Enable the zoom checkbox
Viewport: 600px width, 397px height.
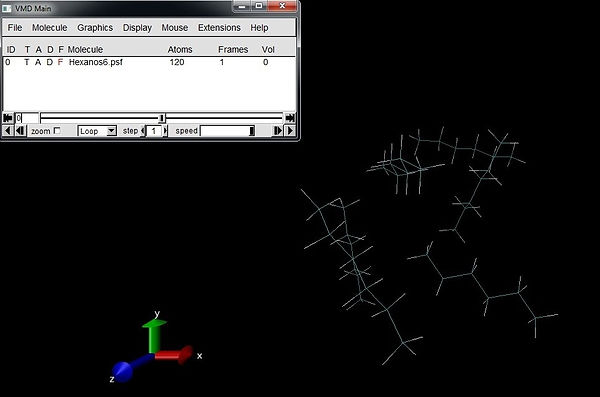click(57, 131)
